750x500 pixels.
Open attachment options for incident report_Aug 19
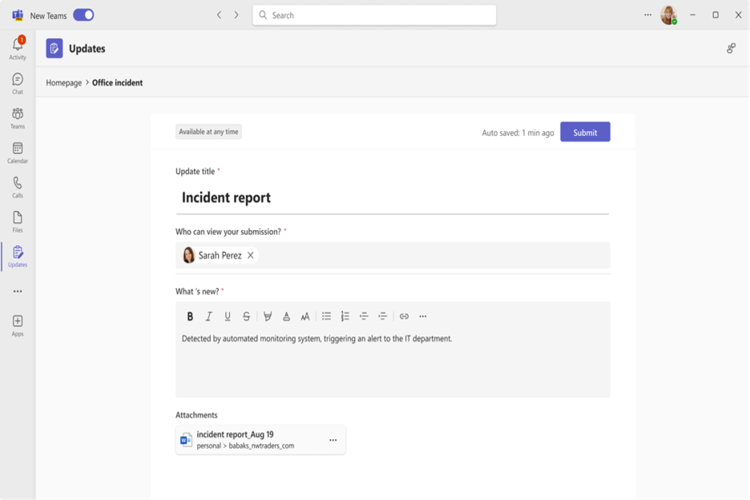click(x=333, y=440)
